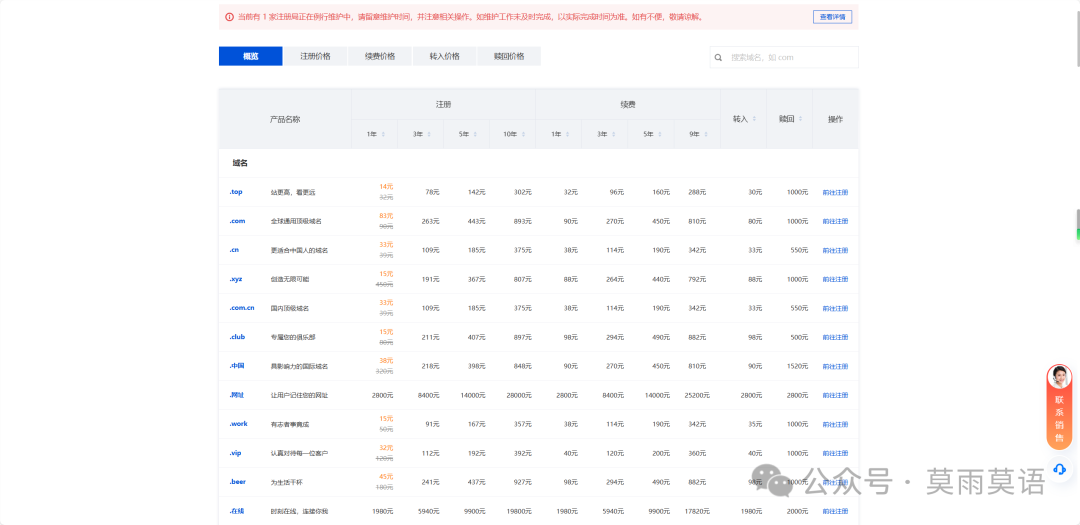
Task: Sort by the 转入 column arrows
Action: (x=755, y=119)
